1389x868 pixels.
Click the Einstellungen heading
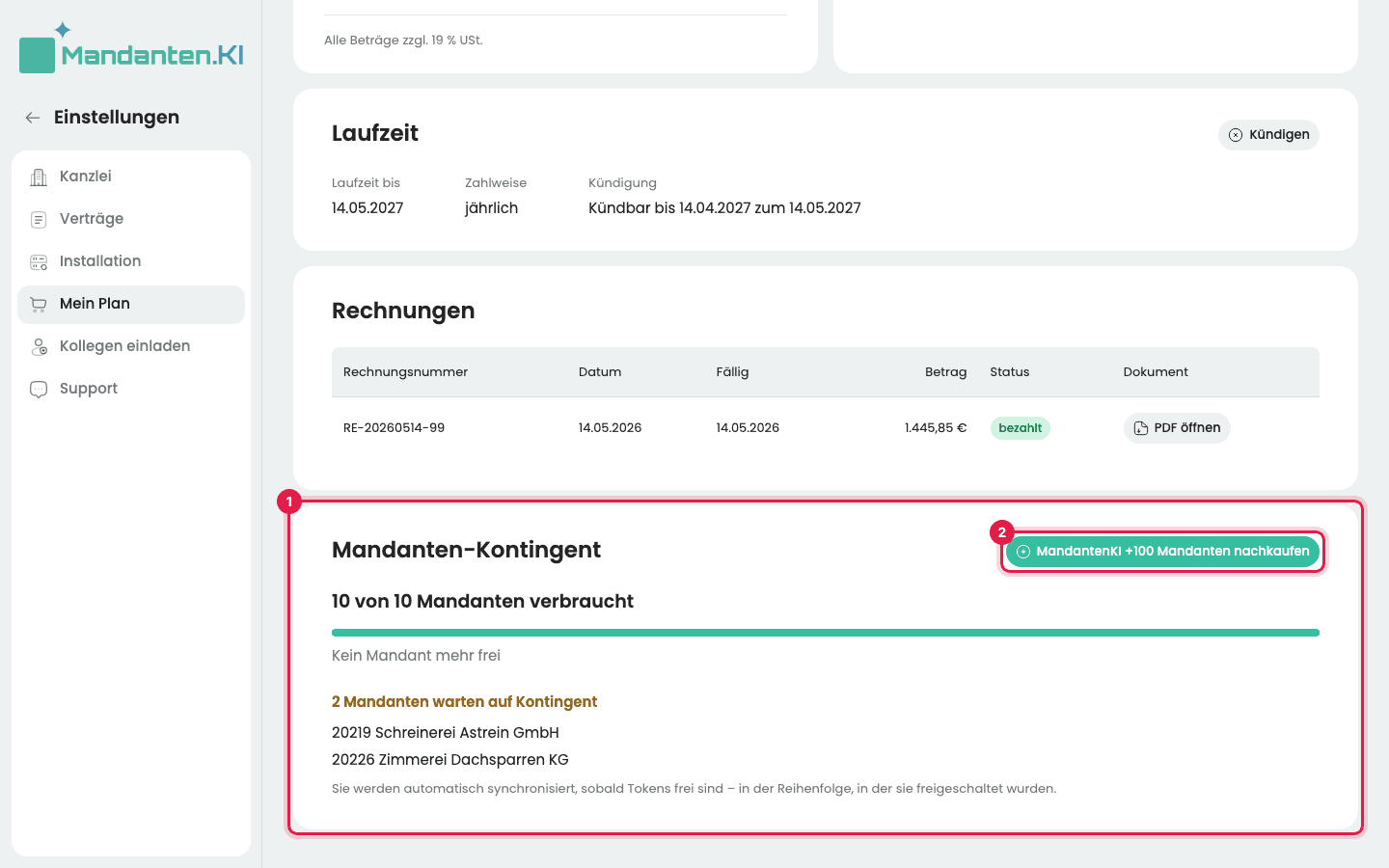click(117, 118)
